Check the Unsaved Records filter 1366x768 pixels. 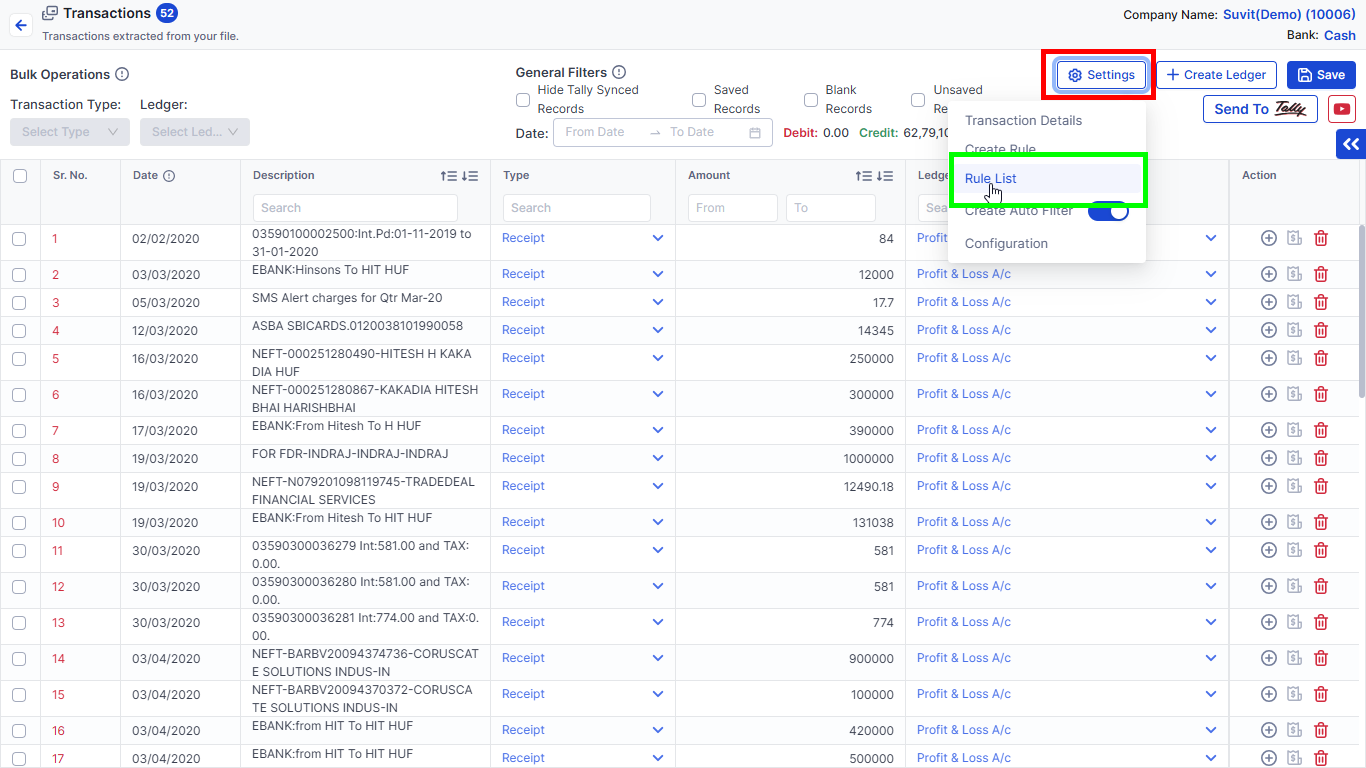click(918, 100)
